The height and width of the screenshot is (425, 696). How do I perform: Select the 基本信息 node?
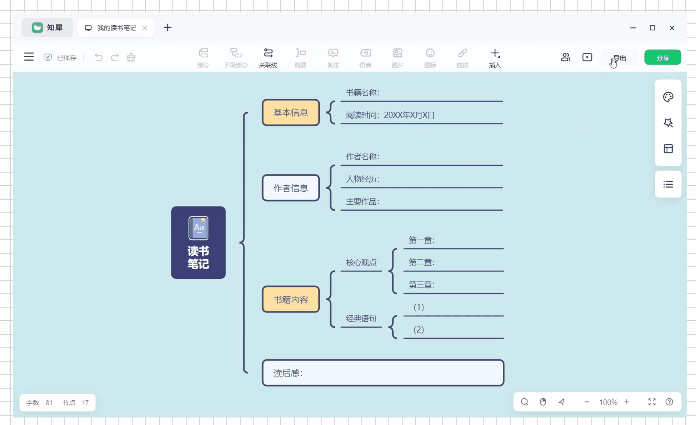[x=291, y=112]
